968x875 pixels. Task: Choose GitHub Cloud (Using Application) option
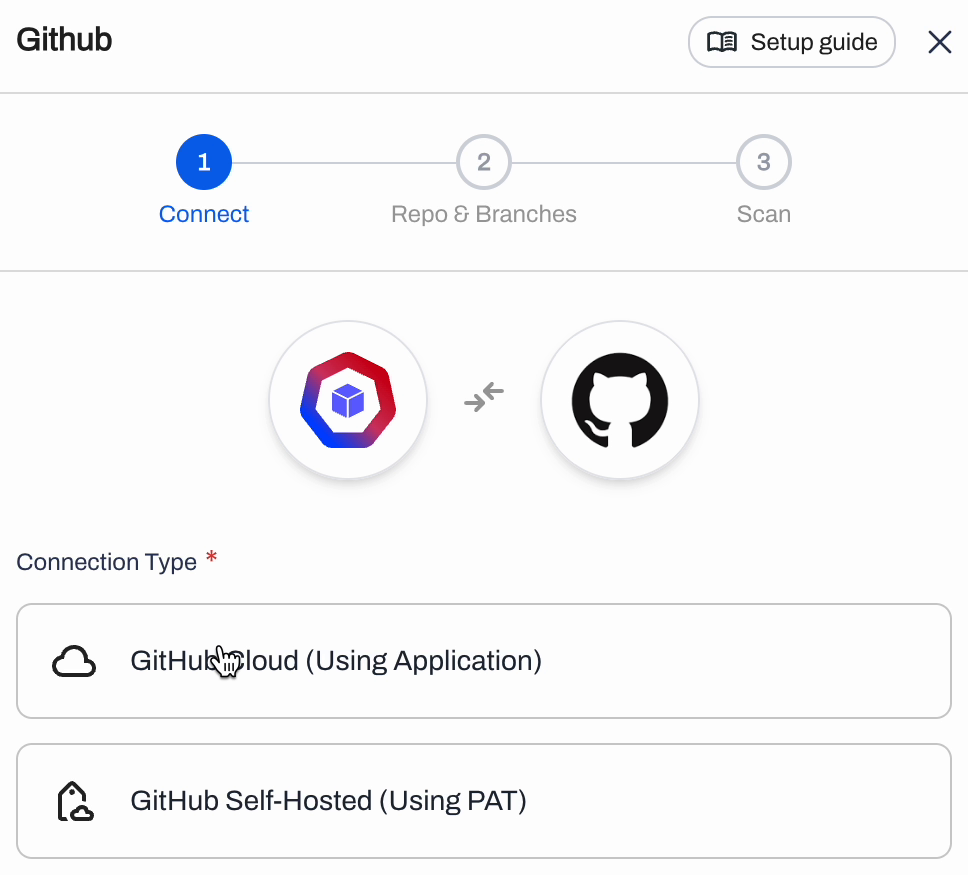coord(484,661)
